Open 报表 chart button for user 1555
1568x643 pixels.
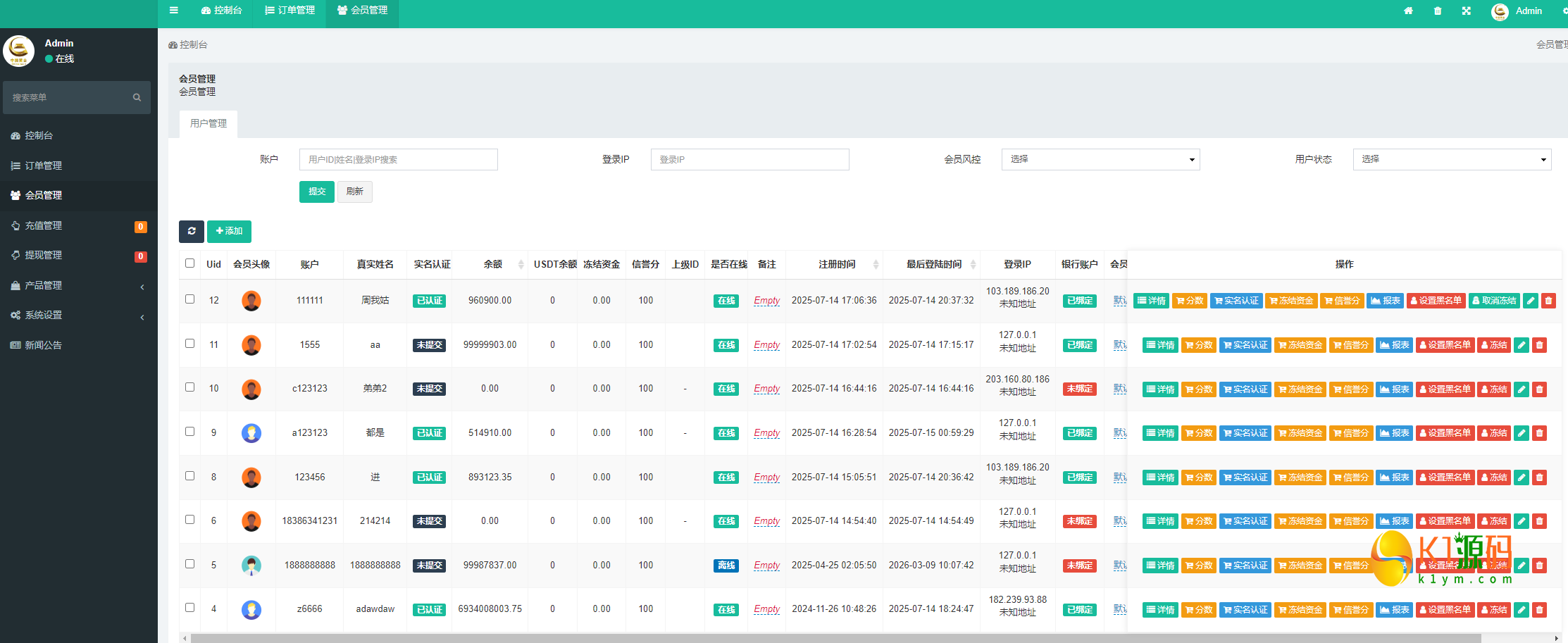pos(1395,345)
